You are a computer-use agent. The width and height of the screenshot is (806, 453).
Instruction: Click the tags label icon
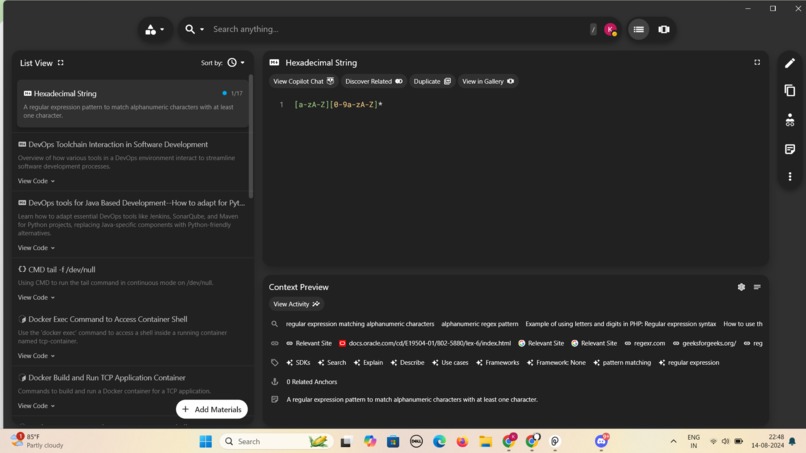coord(274,363)
